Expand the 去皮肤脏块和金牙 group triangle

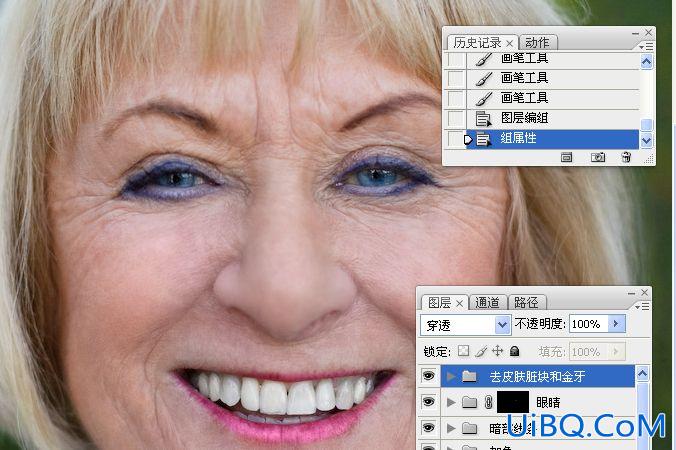(451, 377)
